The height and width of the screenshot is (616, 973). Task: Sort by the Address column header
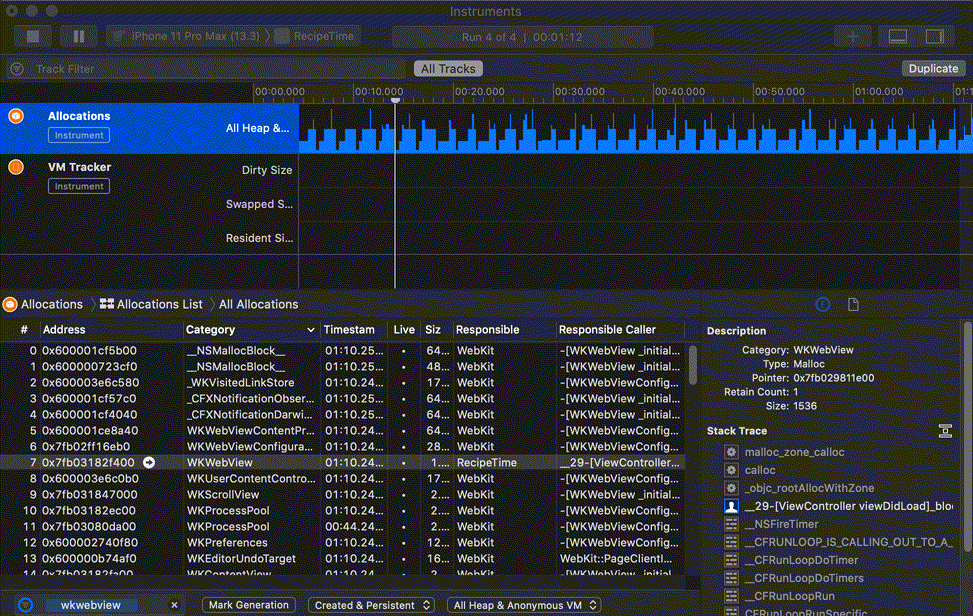click(111, 330)
